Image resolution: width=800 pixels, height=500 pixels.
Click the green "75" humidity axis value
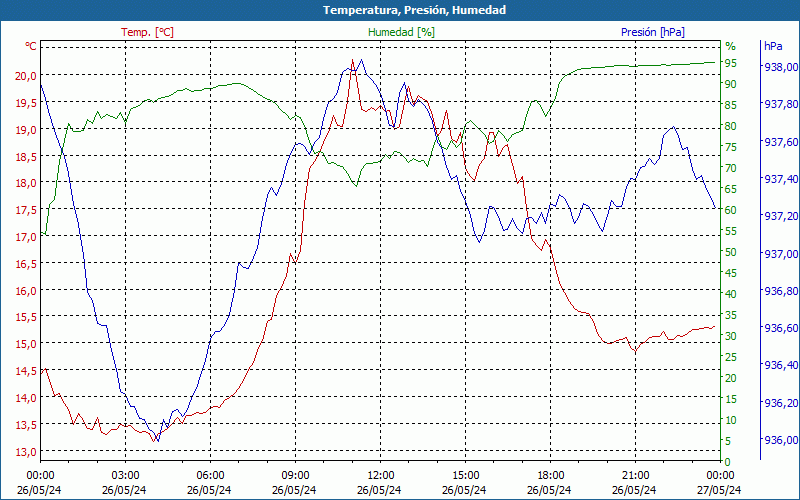pos(731,147)
